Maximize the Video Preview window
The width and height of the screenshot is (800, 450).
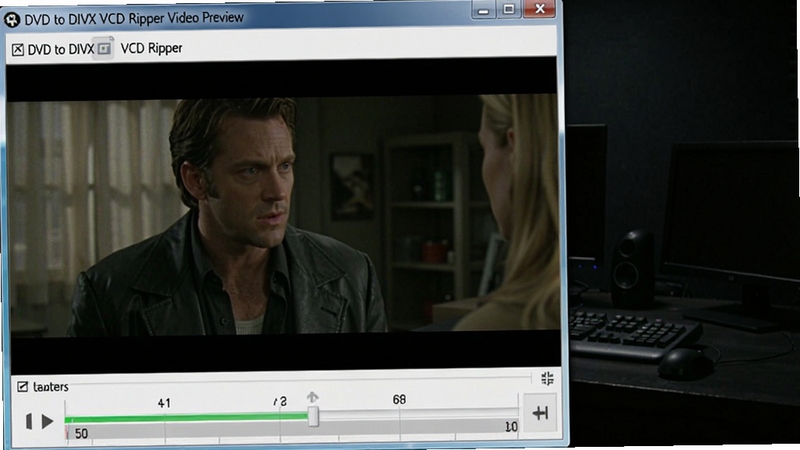pos(509,10)
